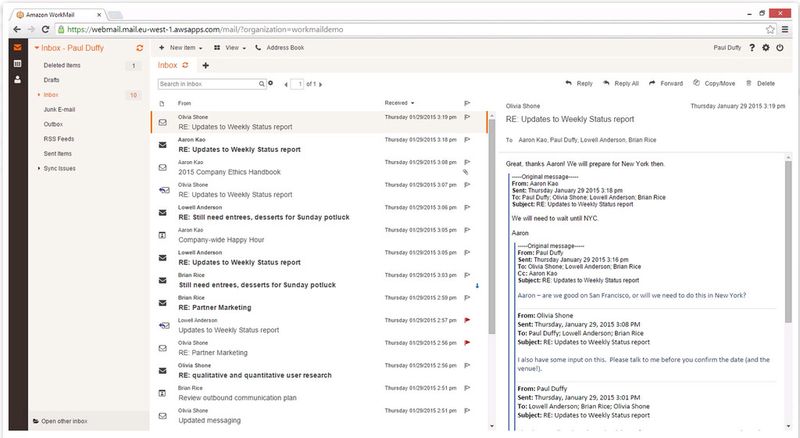Screen dimensions: 800x438
Task: Click the Reply All button
Action: 621,84
